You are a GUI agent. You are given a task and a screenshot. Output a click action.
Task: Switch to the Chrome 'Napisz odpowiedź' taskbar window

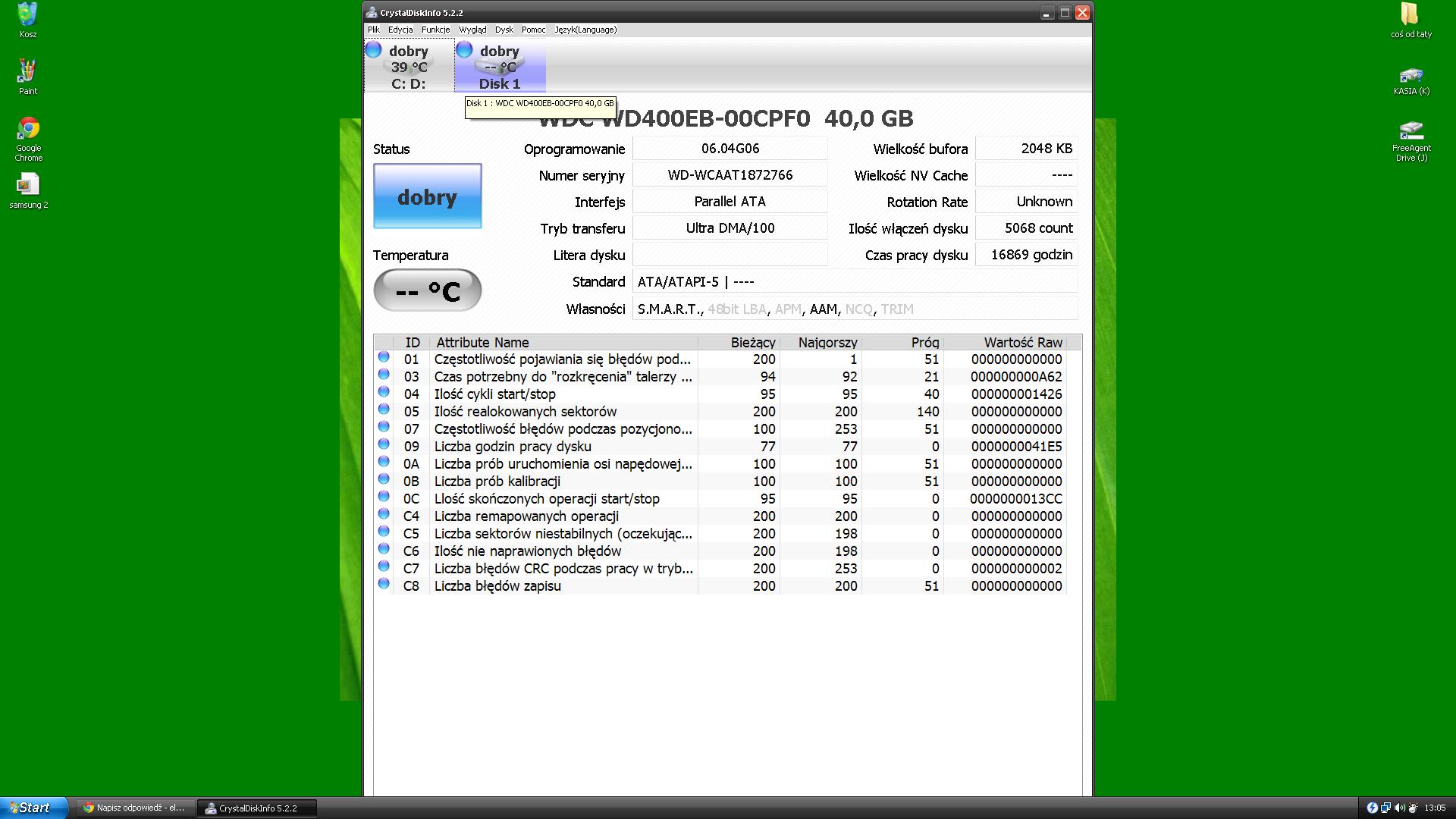135,808
